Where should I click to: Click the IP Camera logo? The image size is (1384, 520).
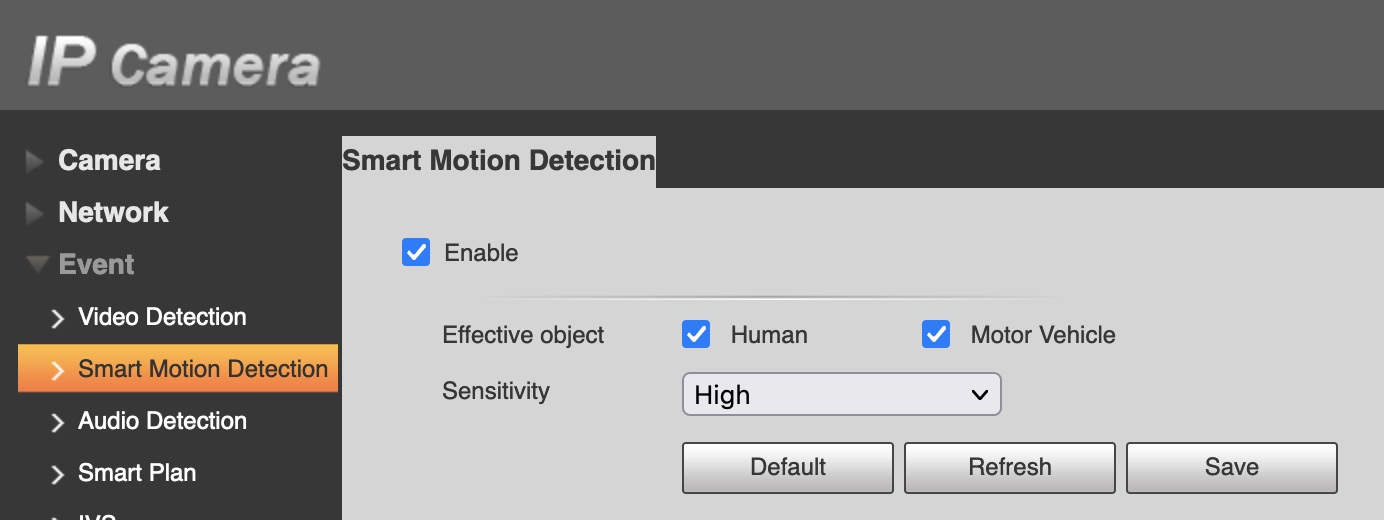coord(173,61)
